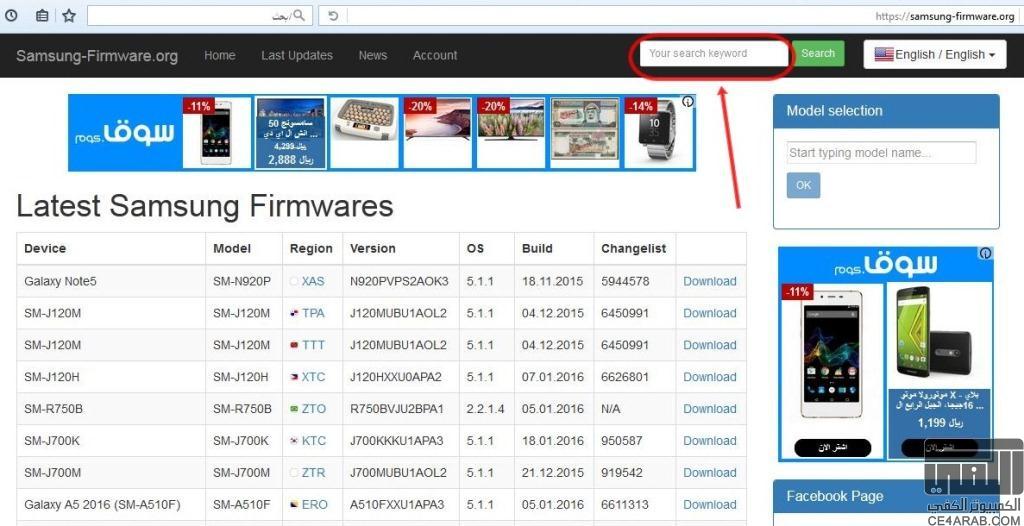Click TPA region link

point(313,314)
